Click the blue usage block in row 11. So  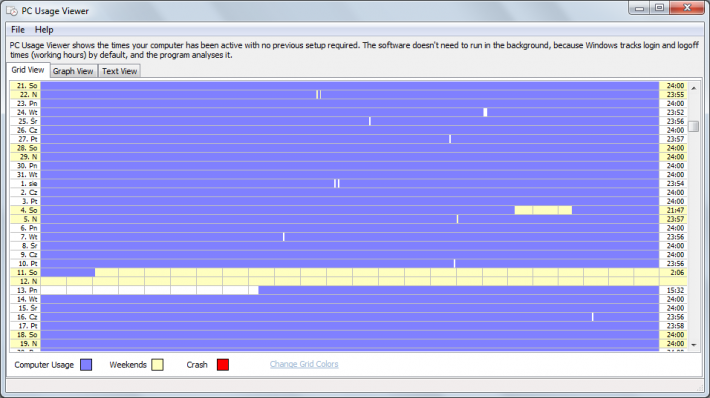(x=68, y=273)
